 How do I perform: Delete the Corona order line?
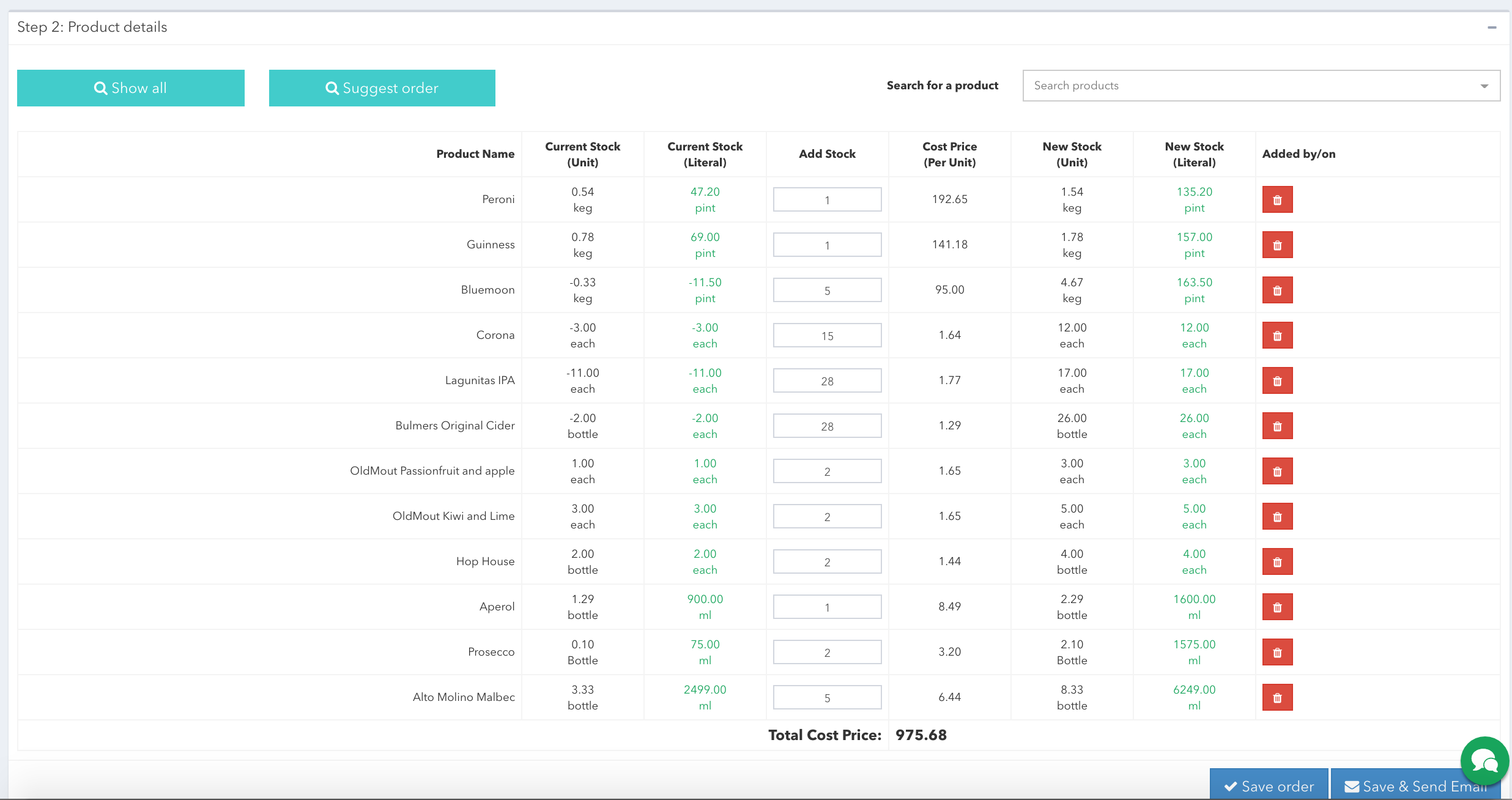coord(1277,336)
